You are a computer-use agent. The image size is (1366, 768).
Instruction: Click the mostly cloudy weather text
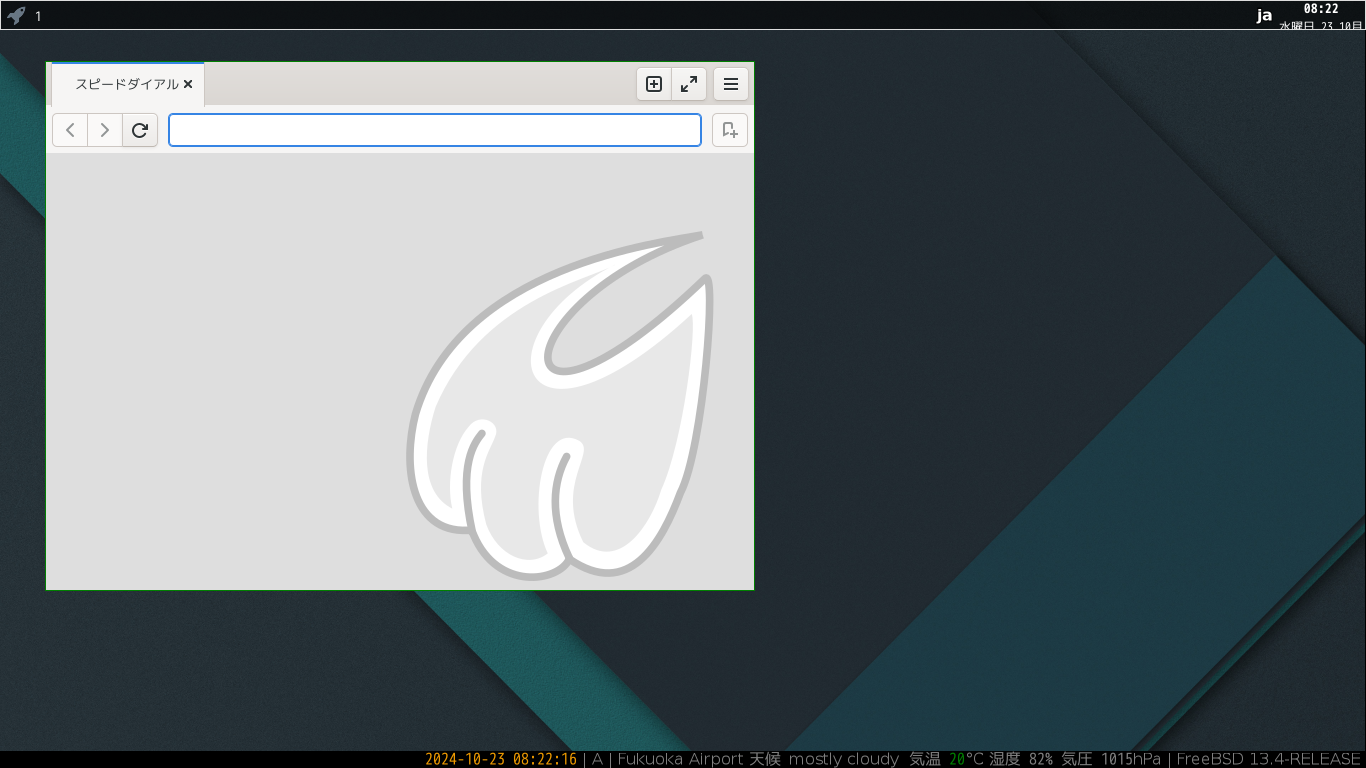(844, 759)
